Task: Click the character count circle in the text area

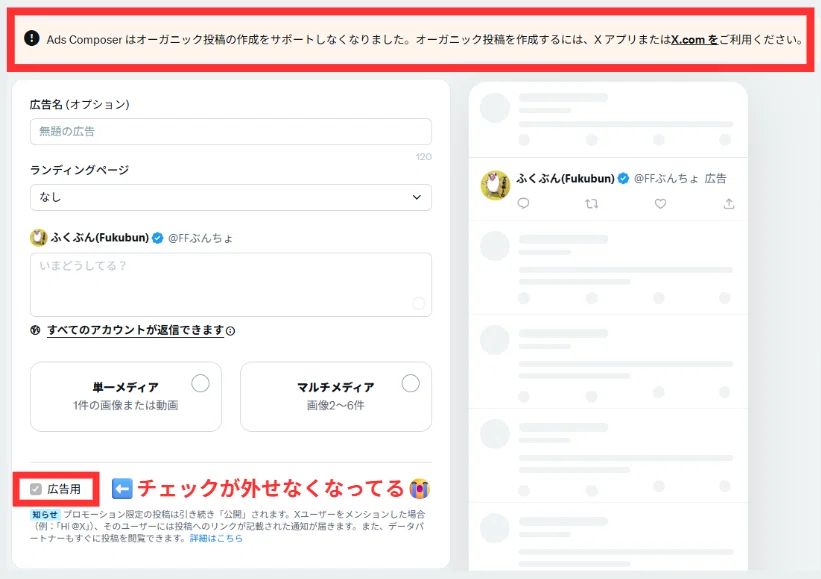Action: coord(418,304)
